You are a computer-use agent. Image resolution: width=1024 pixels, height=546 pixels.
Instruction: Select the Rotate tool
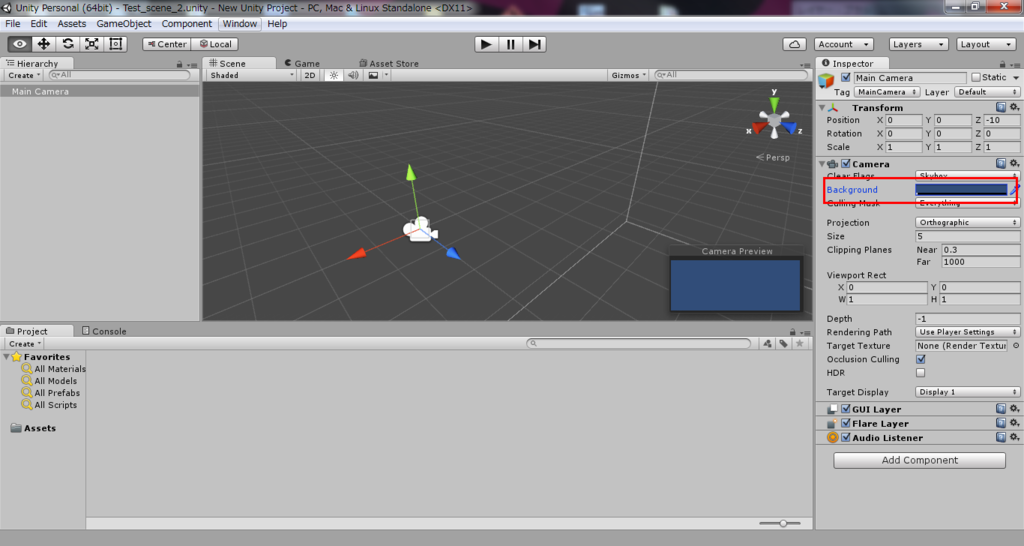(68, 44)
